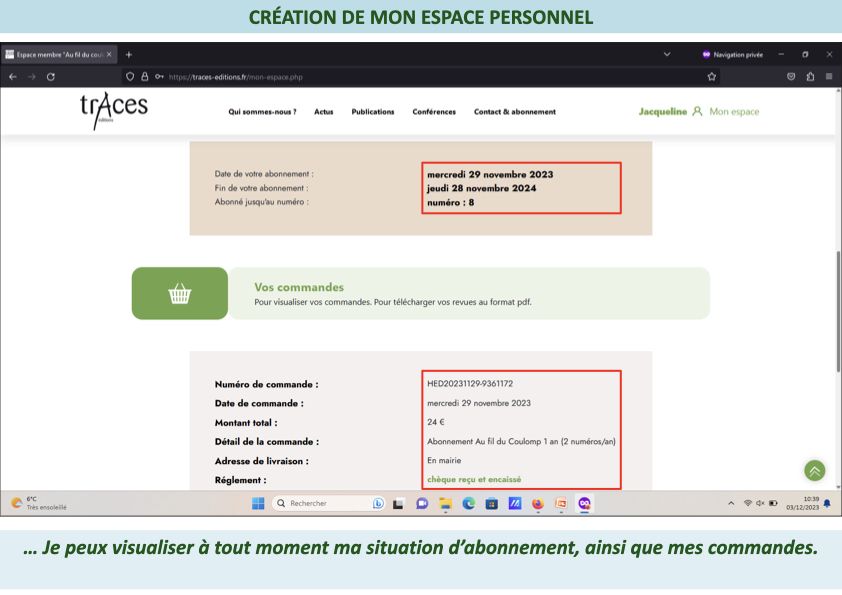Open PowerPoint from the taskbar
Screen dimensions: 842x595
pyautogui.click(x=561, y=503)
